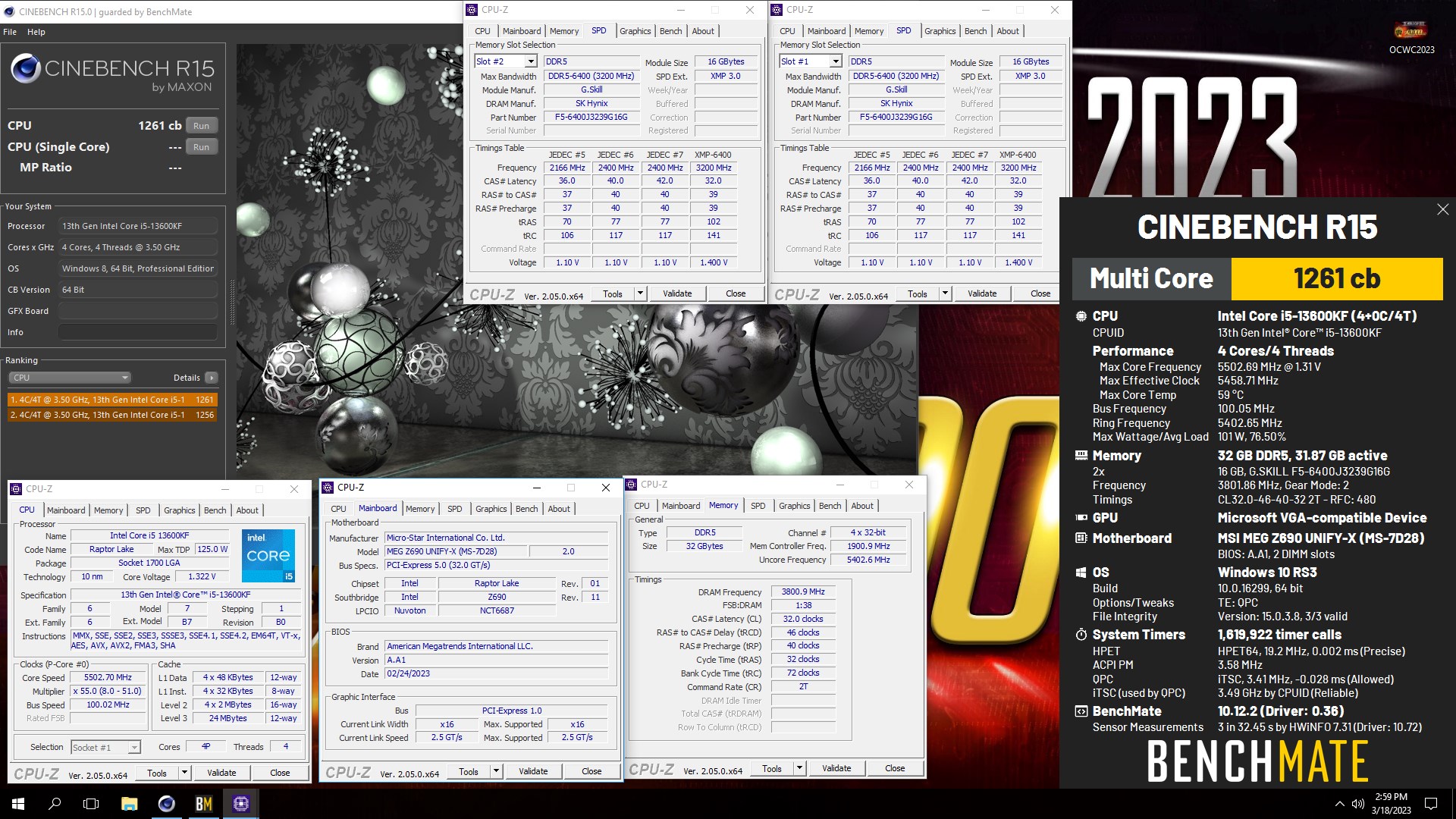
Task: Select second ranking entry scoring 1256
Action: tap(112, 415)
